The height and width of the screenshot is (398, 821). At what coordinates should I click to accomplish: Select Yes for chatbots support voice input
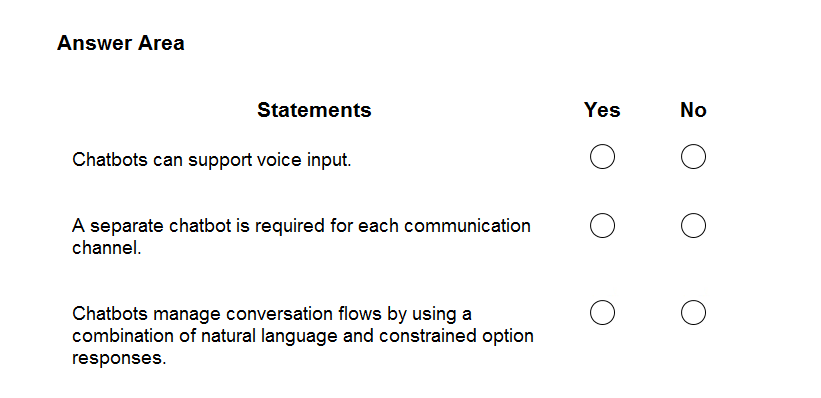click(602, 157)
